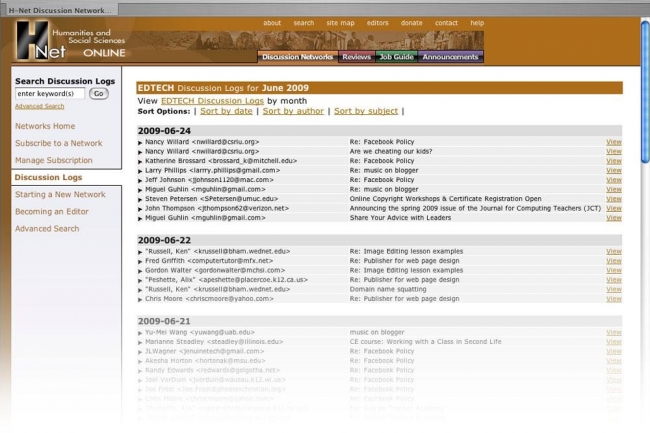The height and width of the screenshot is (433, 650).
Task: Expand Jeff Johnson's row arrow
Action: (140, 181)
